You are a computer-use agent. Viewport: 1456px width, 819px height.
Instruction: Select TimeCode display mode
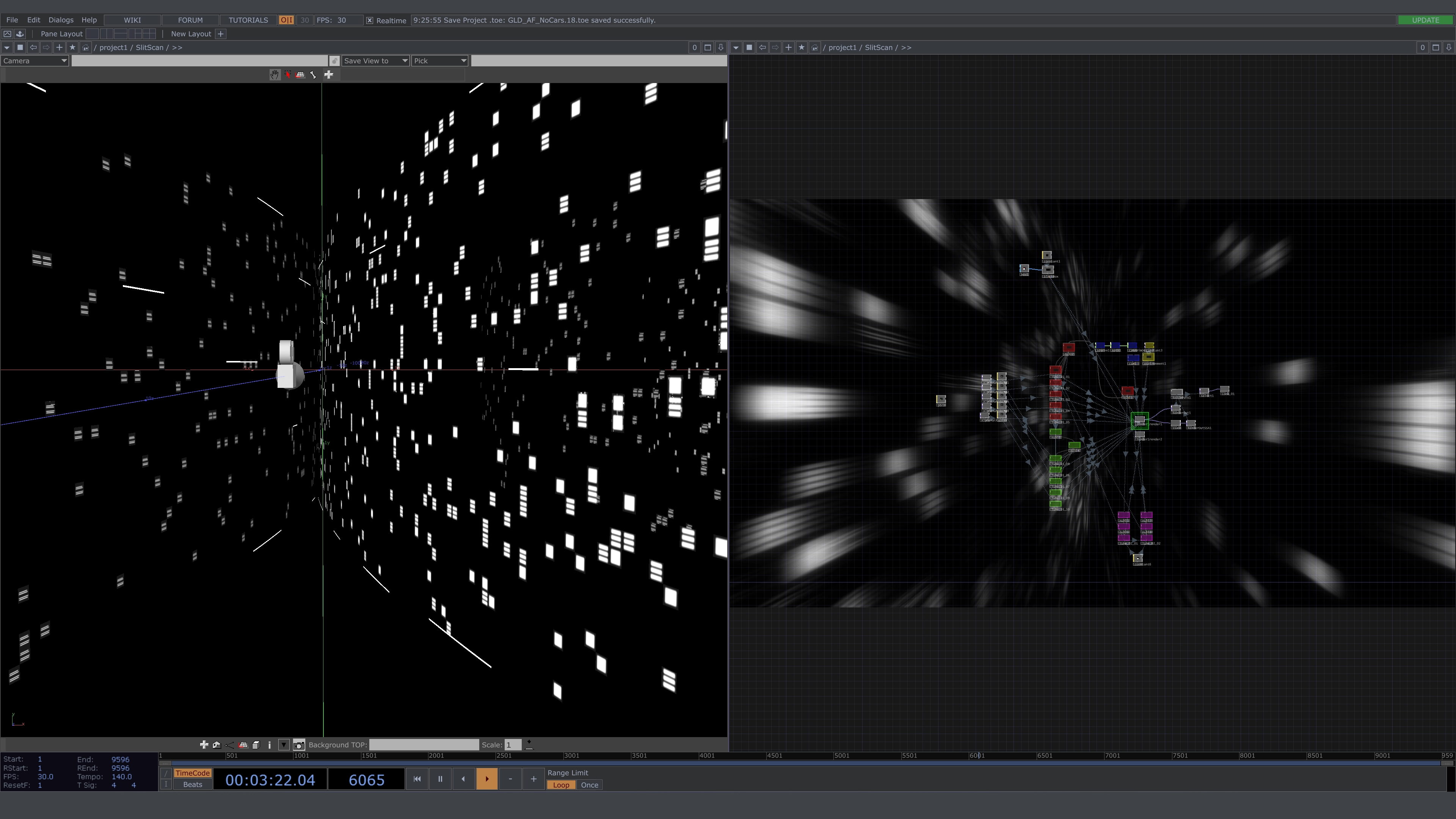[192, 773]
